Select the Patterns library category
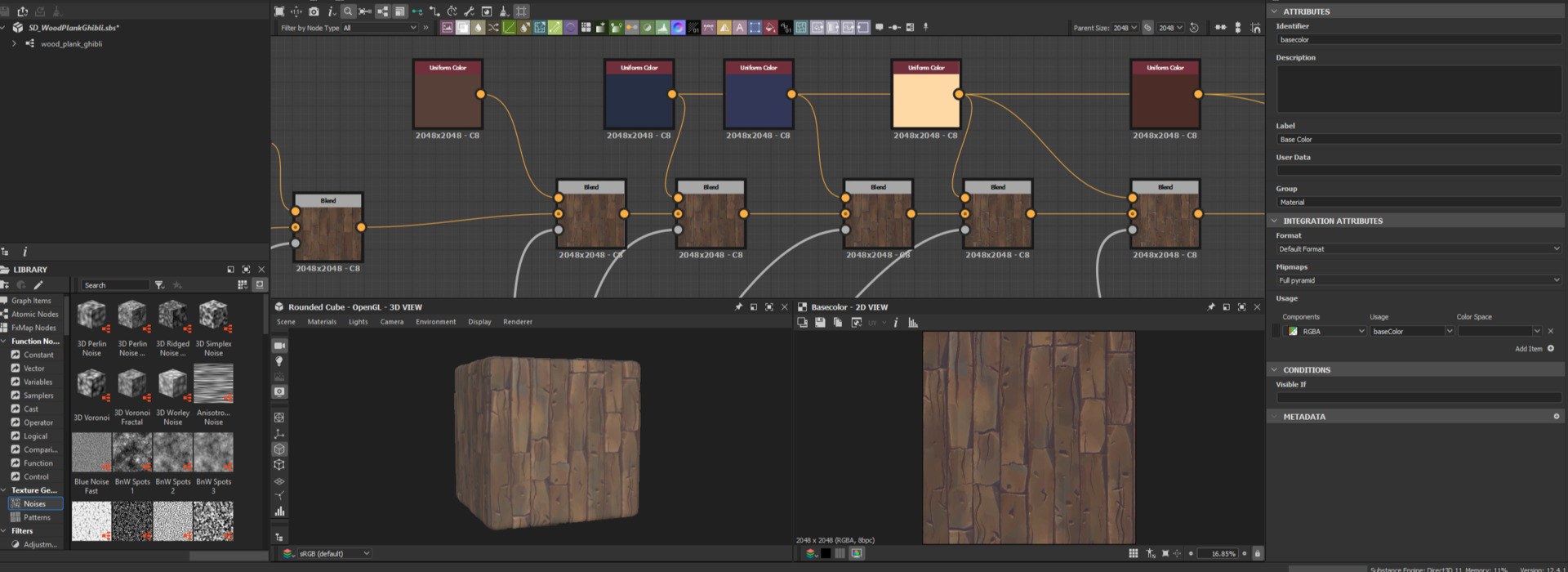Viewport: 1568px width, 572px height. tap(37, 517)
